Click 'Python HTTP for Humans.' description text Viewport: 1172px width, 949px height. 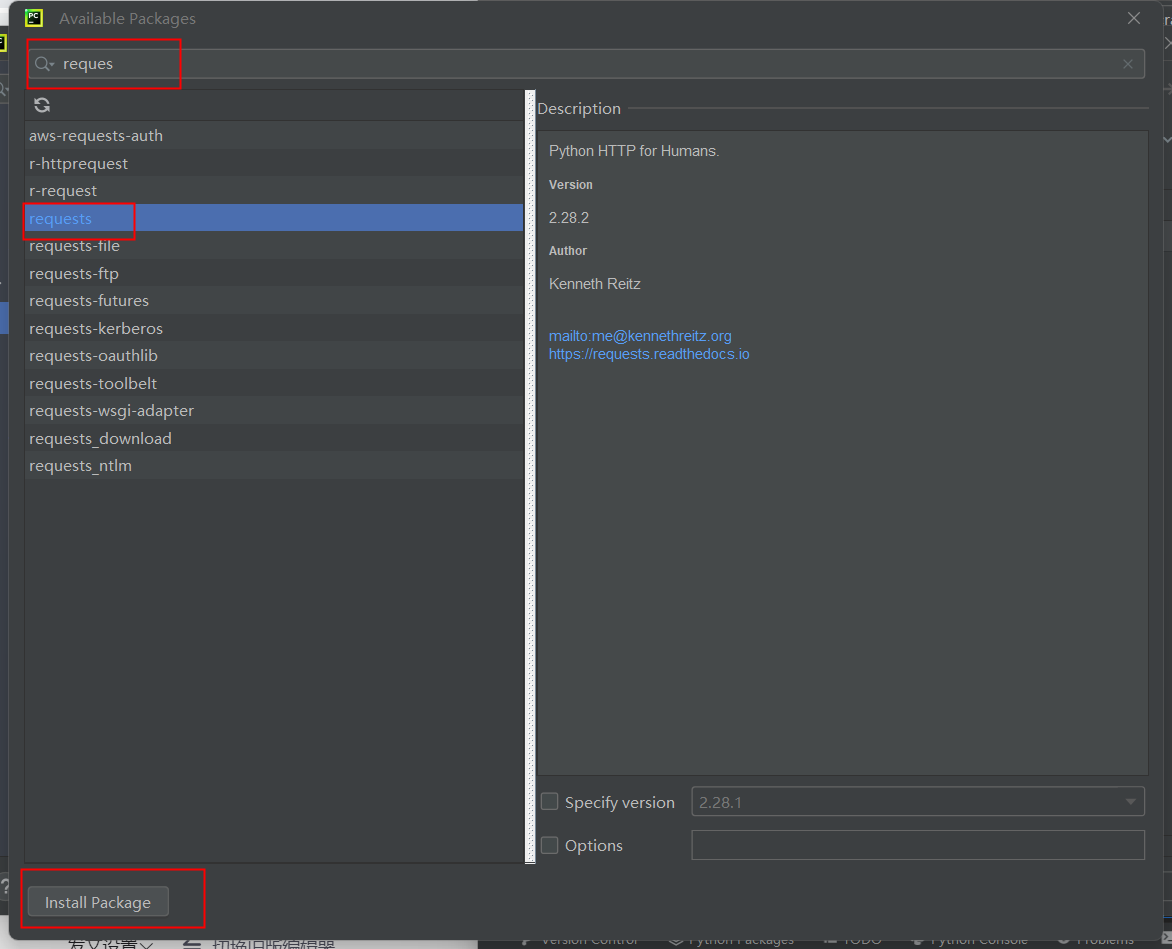coord(634,151)
